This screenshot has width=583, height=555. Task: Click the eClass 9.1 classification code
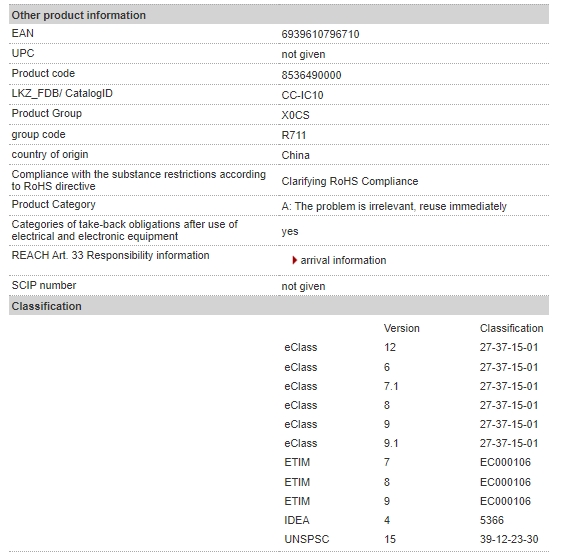pyautogui.click(x=509, y=443)
